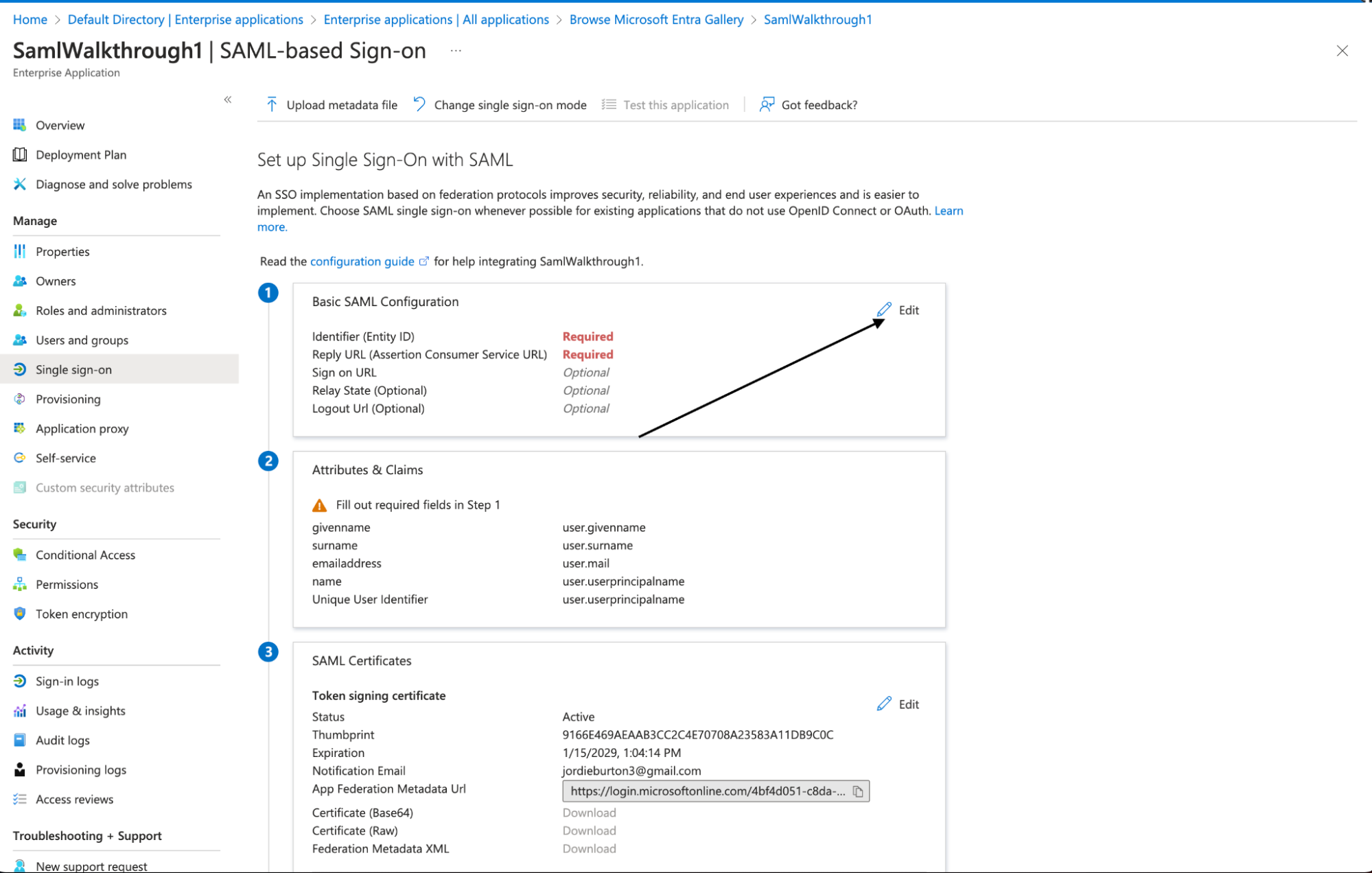
Task: Click the Single sign-on icon
Action: (x=19, y=369)
